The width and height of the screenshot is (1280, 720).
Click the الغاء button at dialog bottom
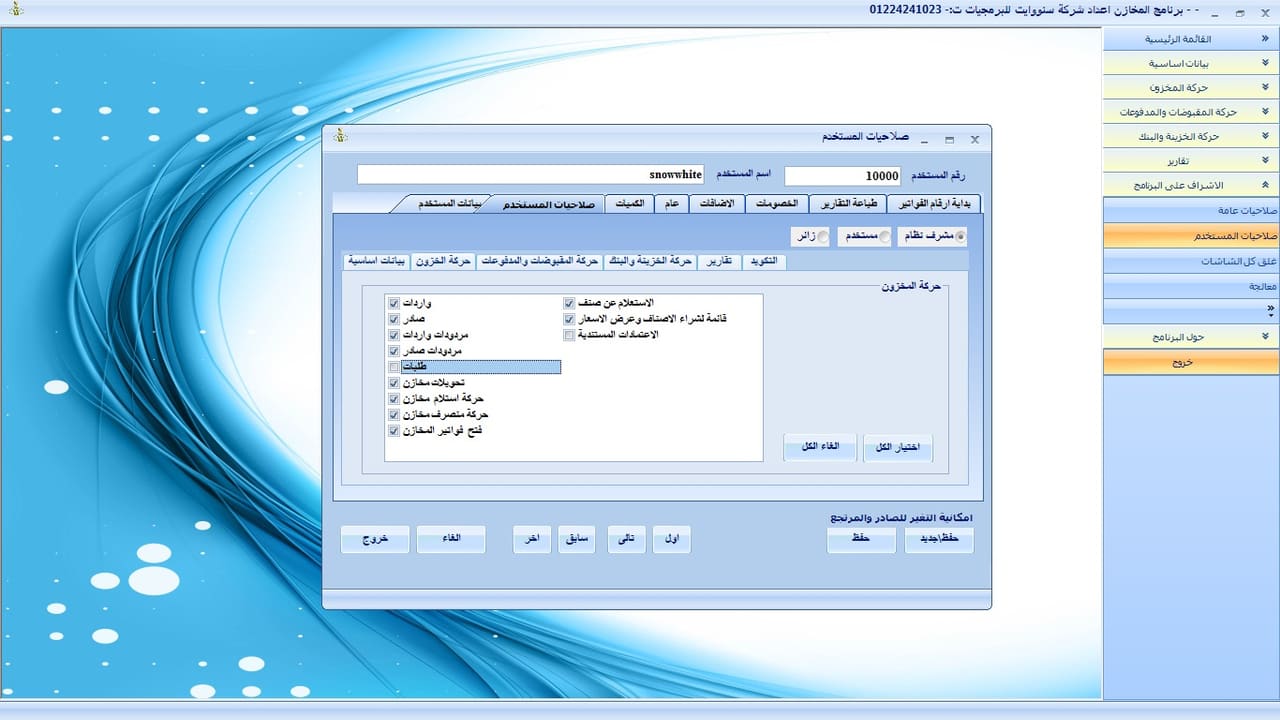[451, 540]
